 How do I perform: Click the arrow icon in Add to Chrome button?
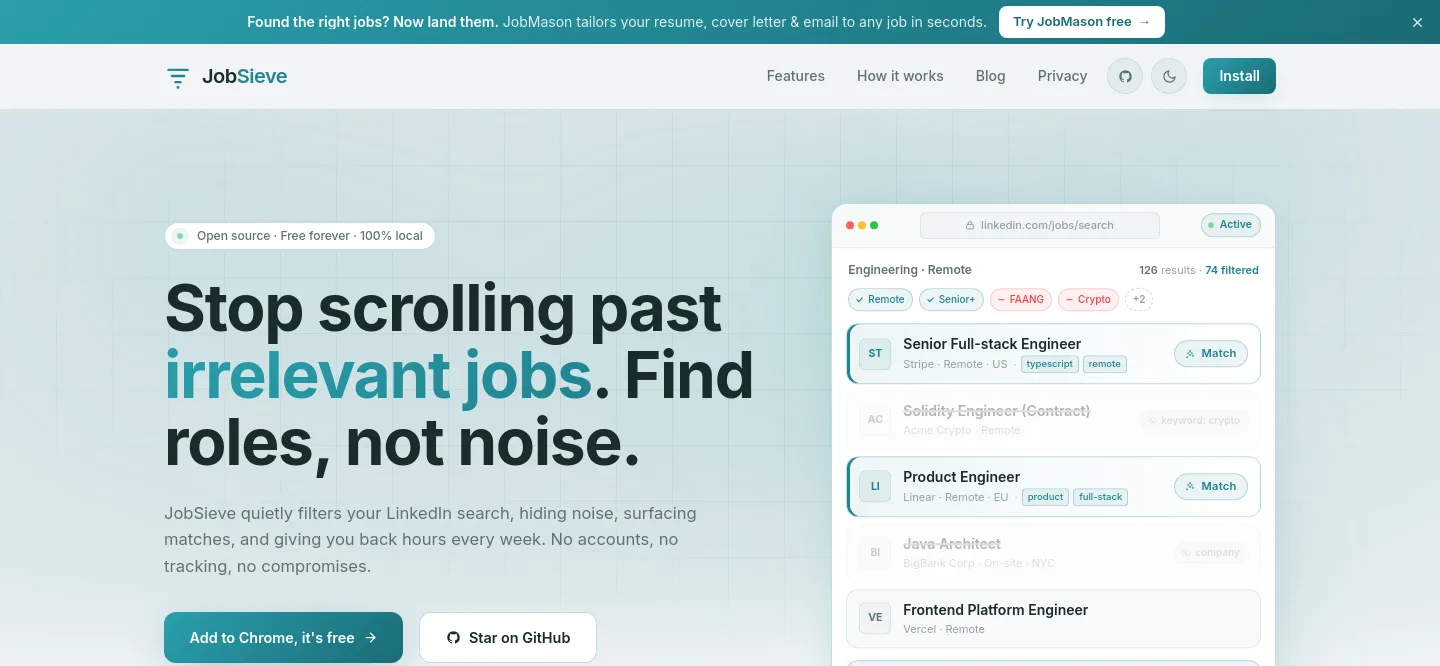(371, 638)
